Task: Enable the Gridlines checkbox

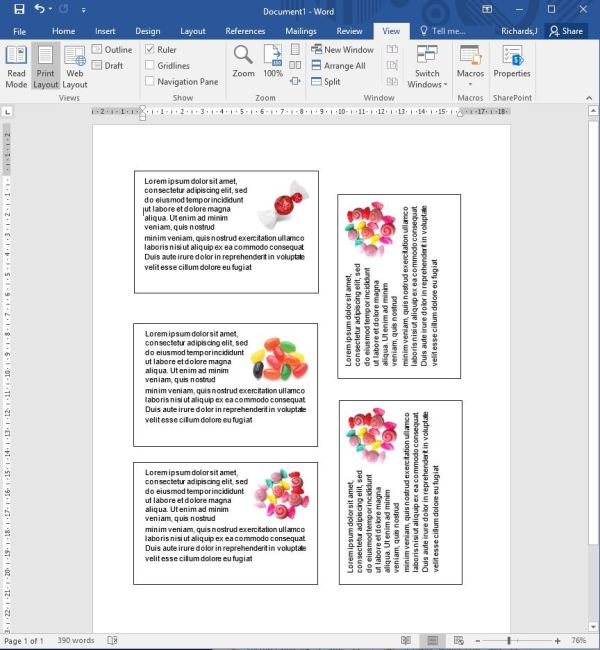Action: coord(150,65)
